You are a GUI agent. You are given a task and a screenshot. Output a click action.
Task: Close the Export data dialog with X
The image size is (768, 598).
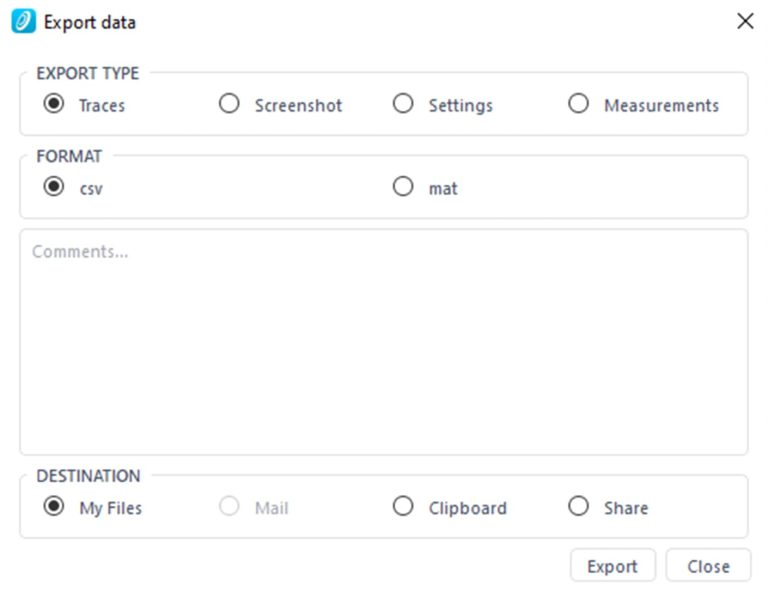pos(745,21)
